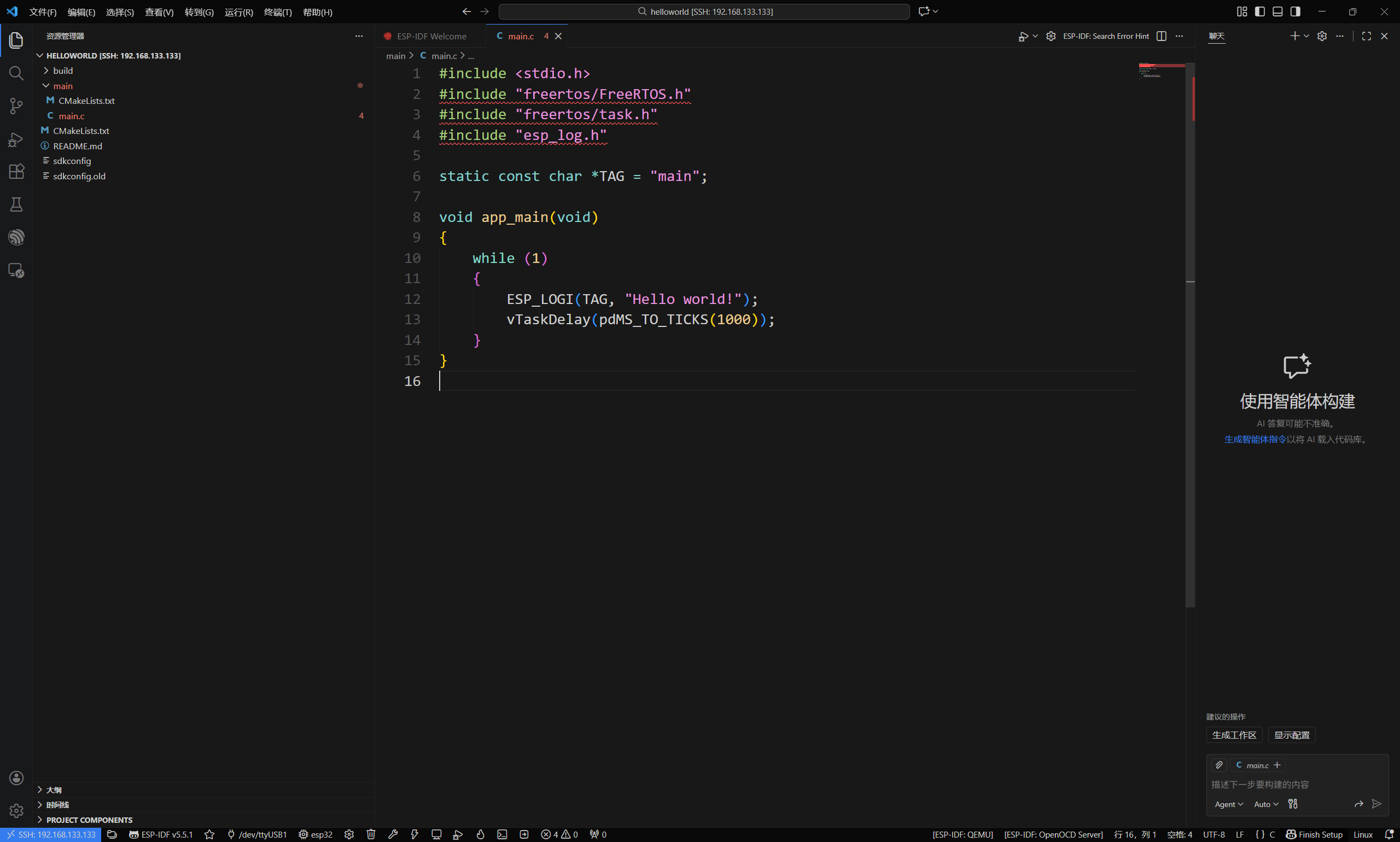The image size is (1400, 842).
Task: Open the Remote Explorer icon
Action: tap(16, 270)
